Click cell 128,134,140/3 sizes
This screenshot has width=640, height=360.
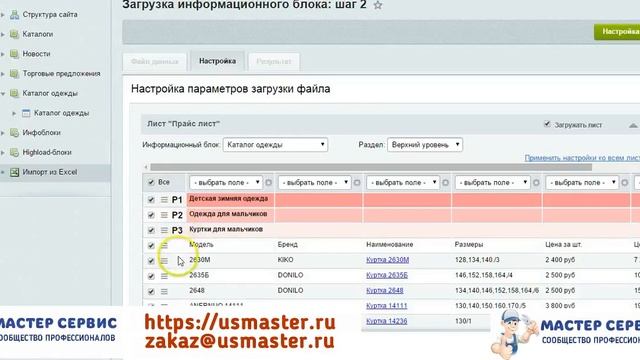coord(477,260)
